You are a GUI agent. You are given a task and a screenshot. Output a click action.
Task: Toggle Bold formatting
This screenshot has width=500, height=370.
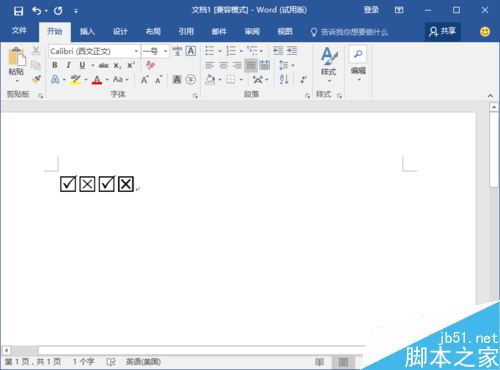tap(55, 65)
